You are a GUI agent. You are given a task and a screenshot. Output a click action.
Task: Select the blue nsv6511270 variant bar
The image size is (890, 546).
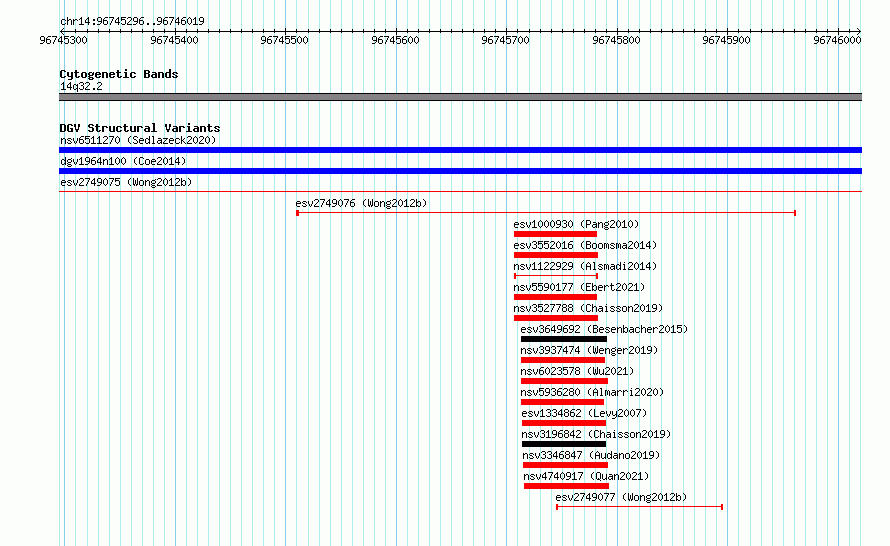pyautogui.click(x=460, y=150)
